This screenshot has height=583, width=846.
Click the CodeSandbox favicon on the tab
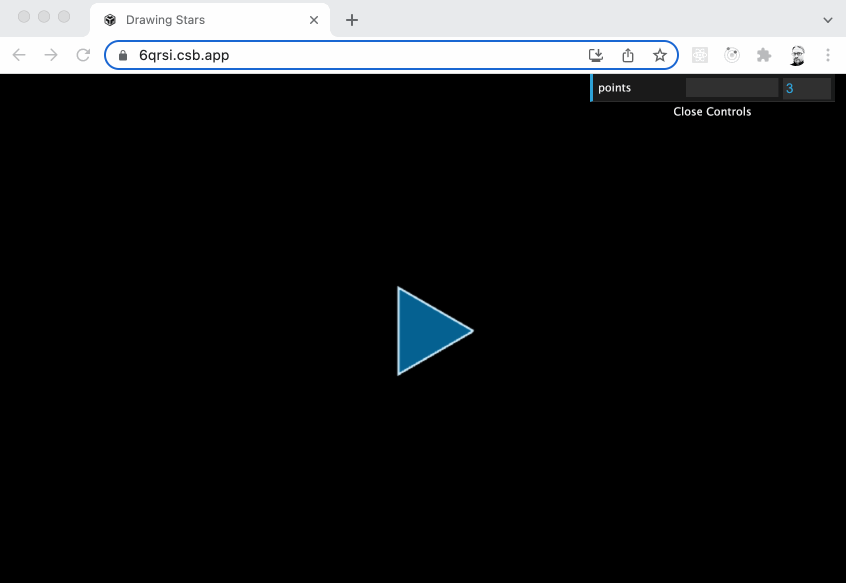tap(110, 20)
